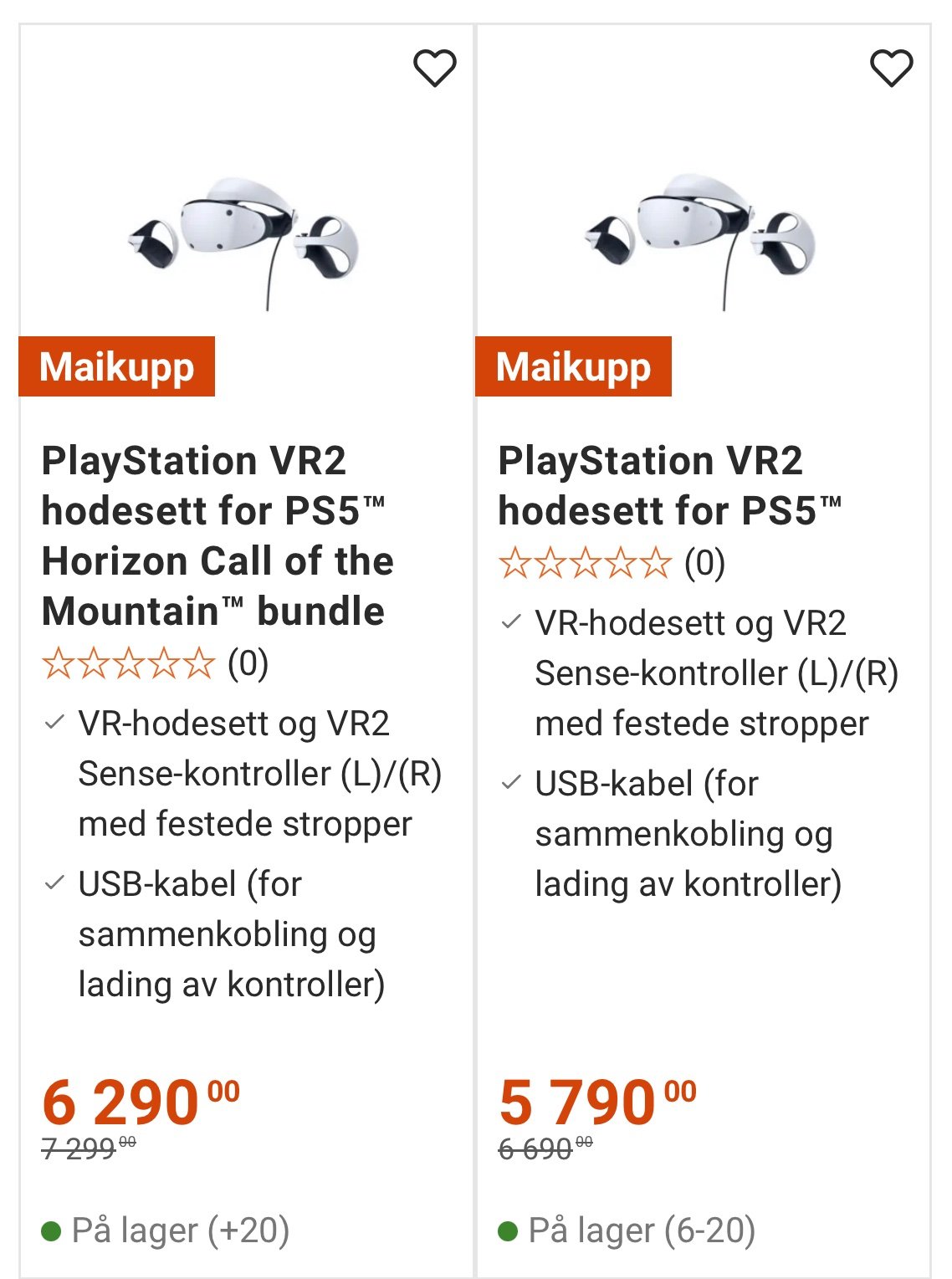Favorite the Horizon Call of the Mountain bundle
This screenshot has height=1279, width=952.
click(x=435, y=69)
